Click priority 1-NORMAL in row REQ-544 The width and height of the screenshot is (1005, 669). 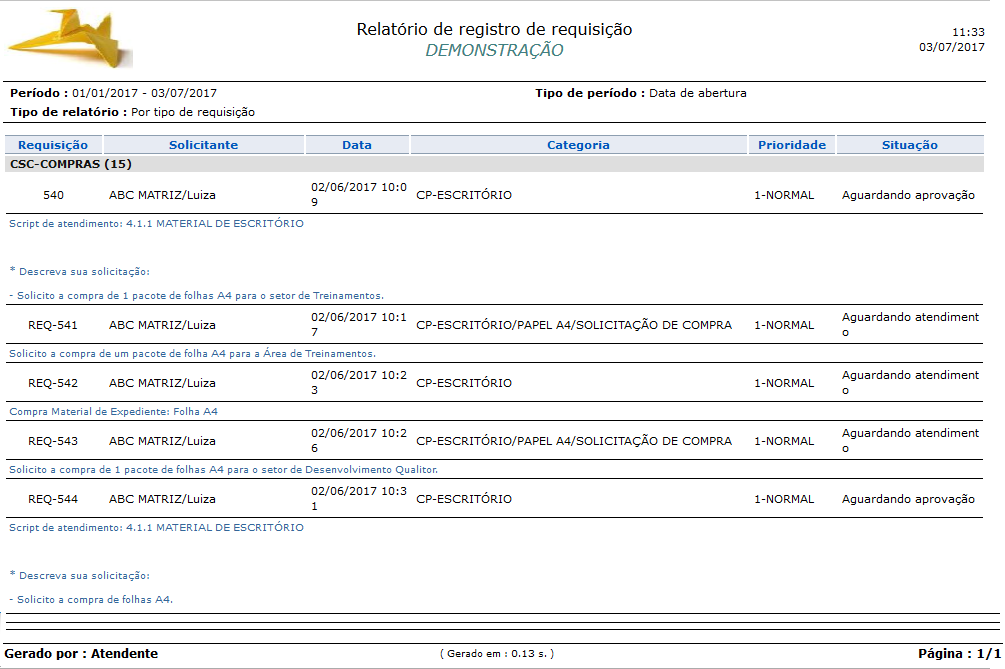[x=784, y=499]
